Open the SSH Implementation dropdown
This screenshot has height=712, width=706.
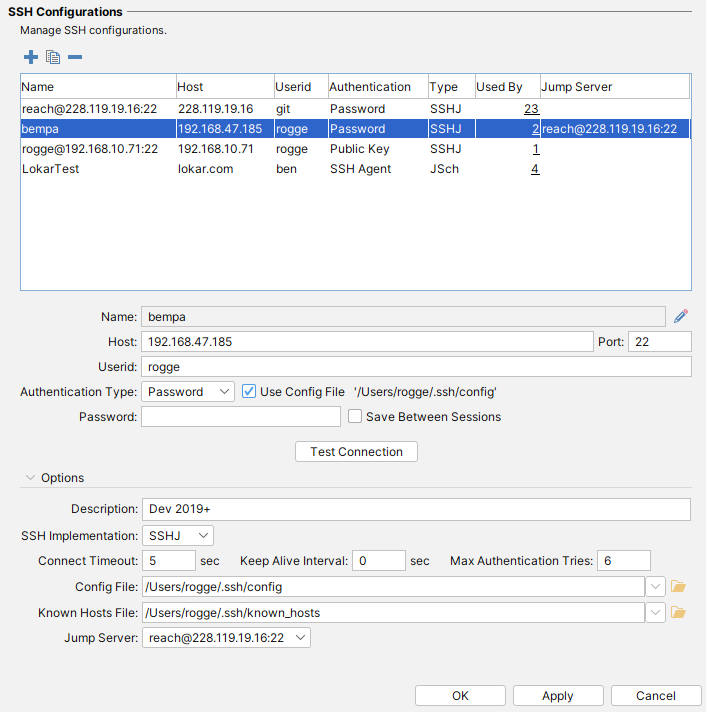pos(178,536)
